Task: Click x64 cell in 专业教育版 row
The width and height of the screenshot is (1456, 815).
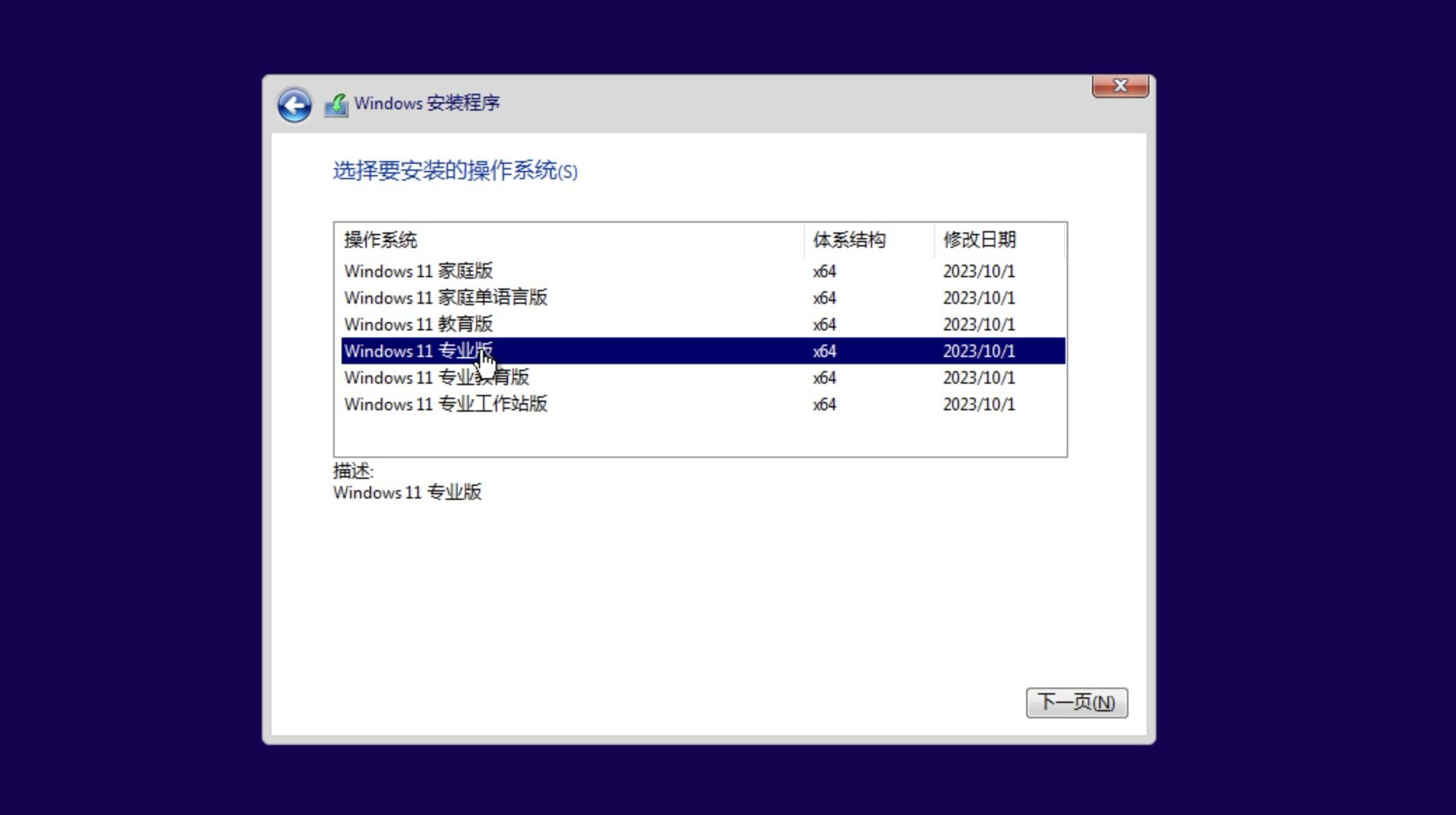Action: [825, 378]
